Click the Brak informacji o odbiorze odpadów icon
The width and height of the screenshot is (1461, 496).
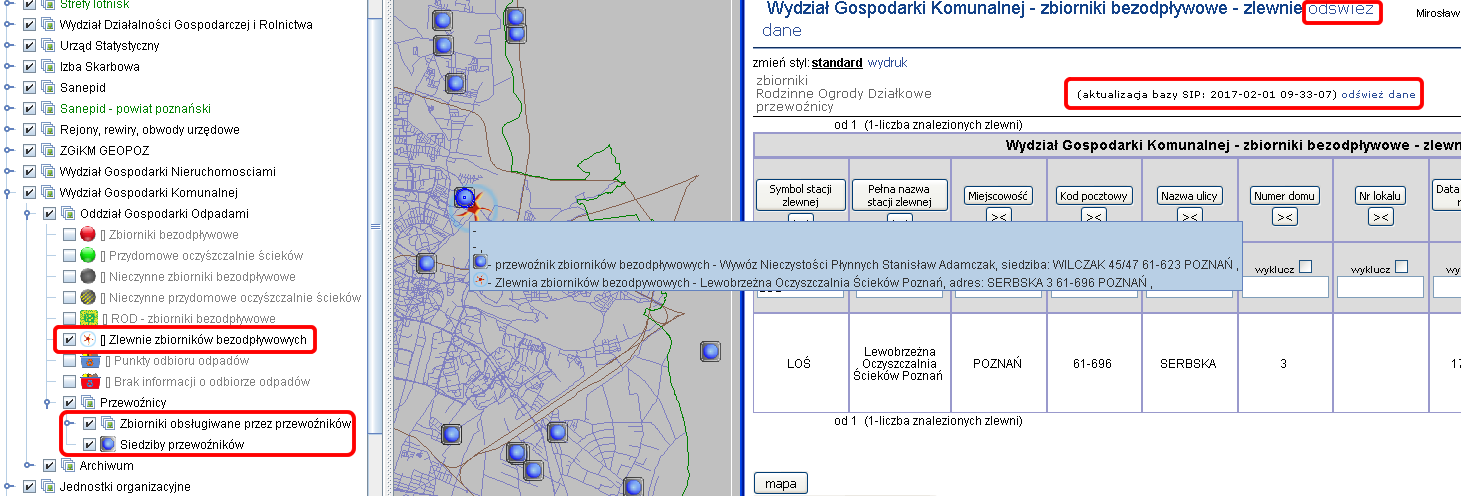pyautogui.click(x=88, y=382)
